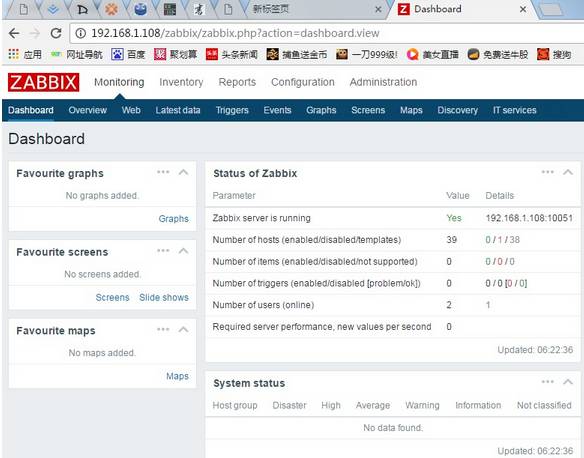Open the apps grid bookmark icon
Screen dimensions: 584x458
(x=13, y=54)
